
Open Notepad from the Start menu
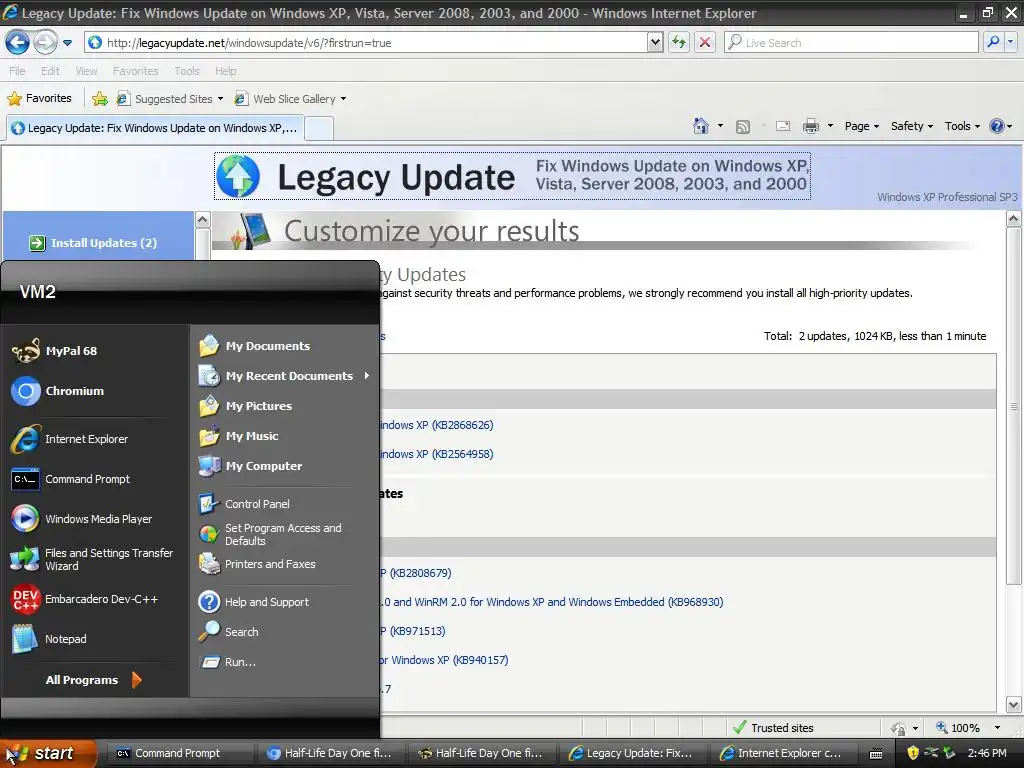pos(49,639)
